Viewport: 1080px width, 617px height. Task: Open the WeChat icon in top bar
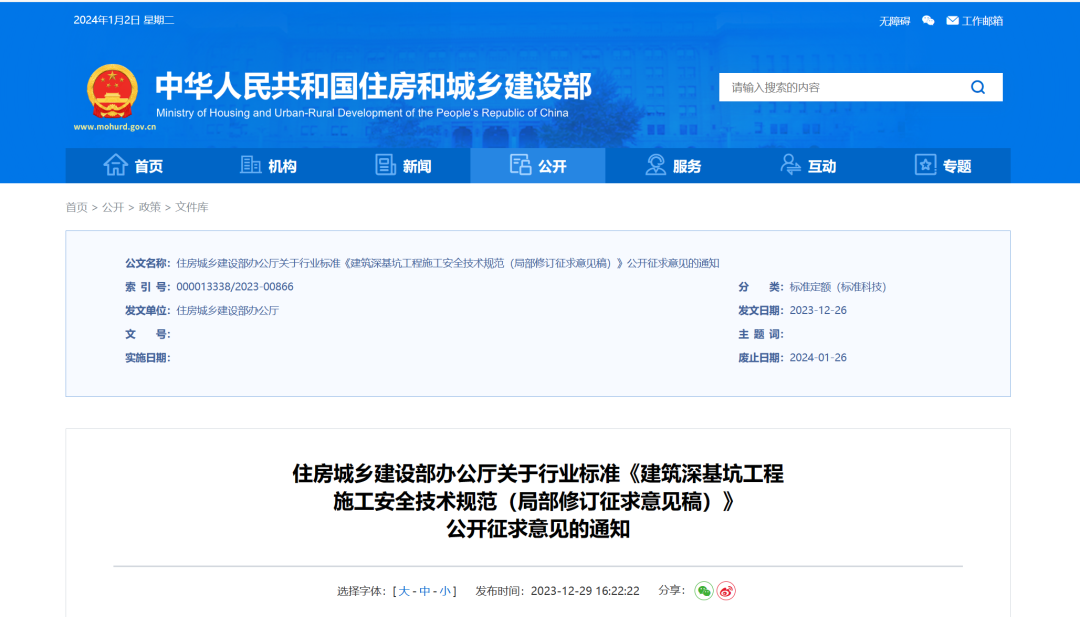(x=928, y=21)
